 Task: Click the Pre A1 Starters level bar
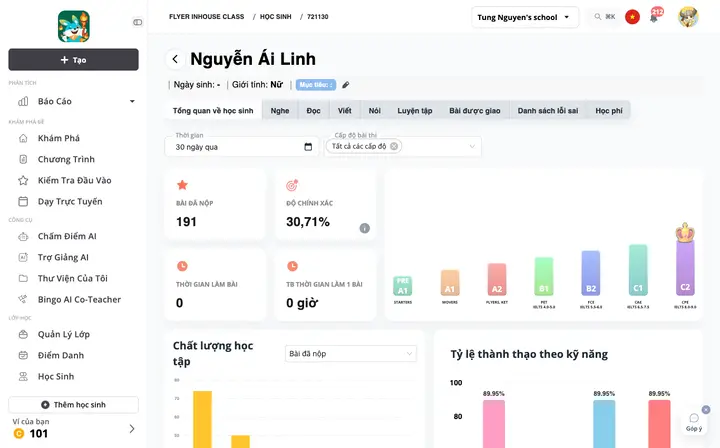403,286
